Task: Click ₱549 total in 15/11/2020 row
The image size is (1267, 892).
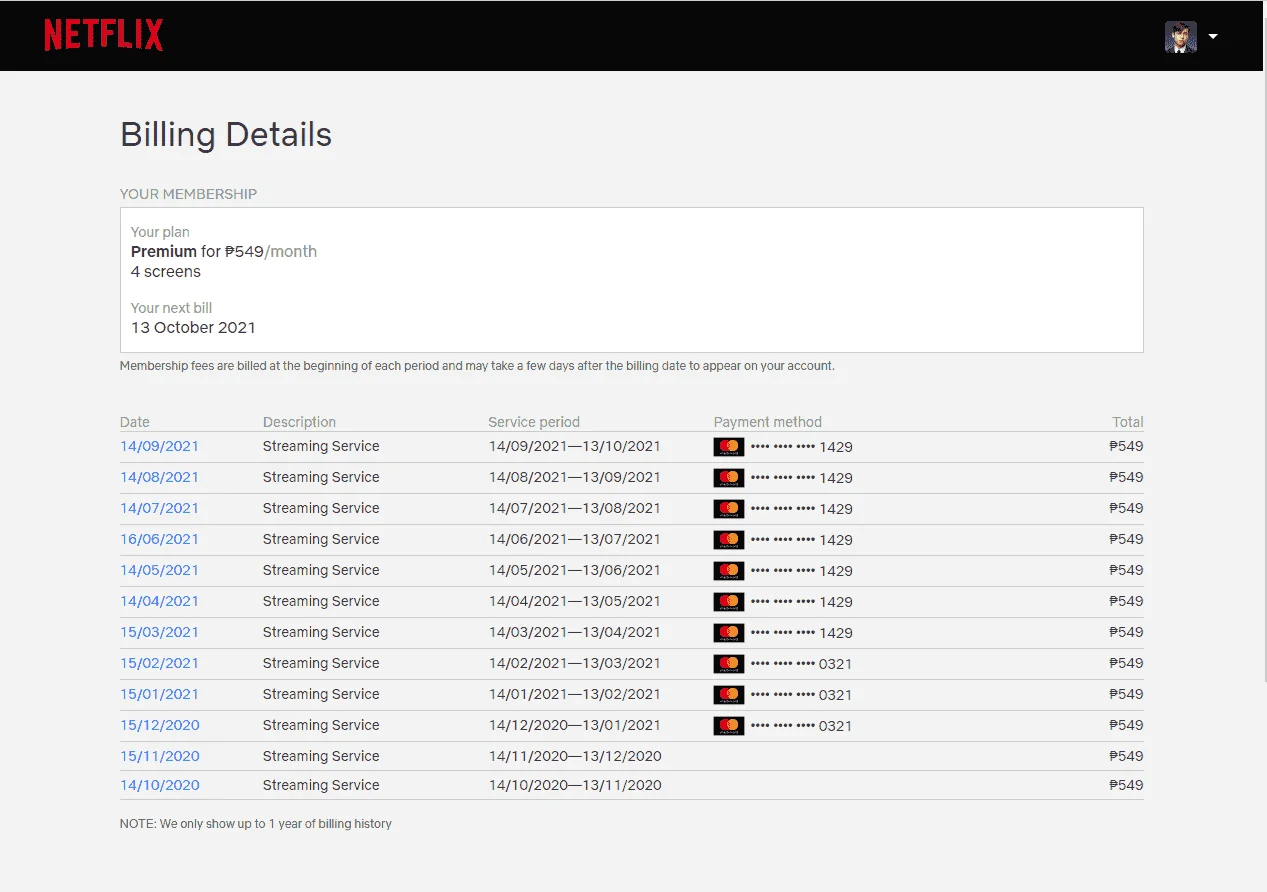Action: [x=1126, y=757]
